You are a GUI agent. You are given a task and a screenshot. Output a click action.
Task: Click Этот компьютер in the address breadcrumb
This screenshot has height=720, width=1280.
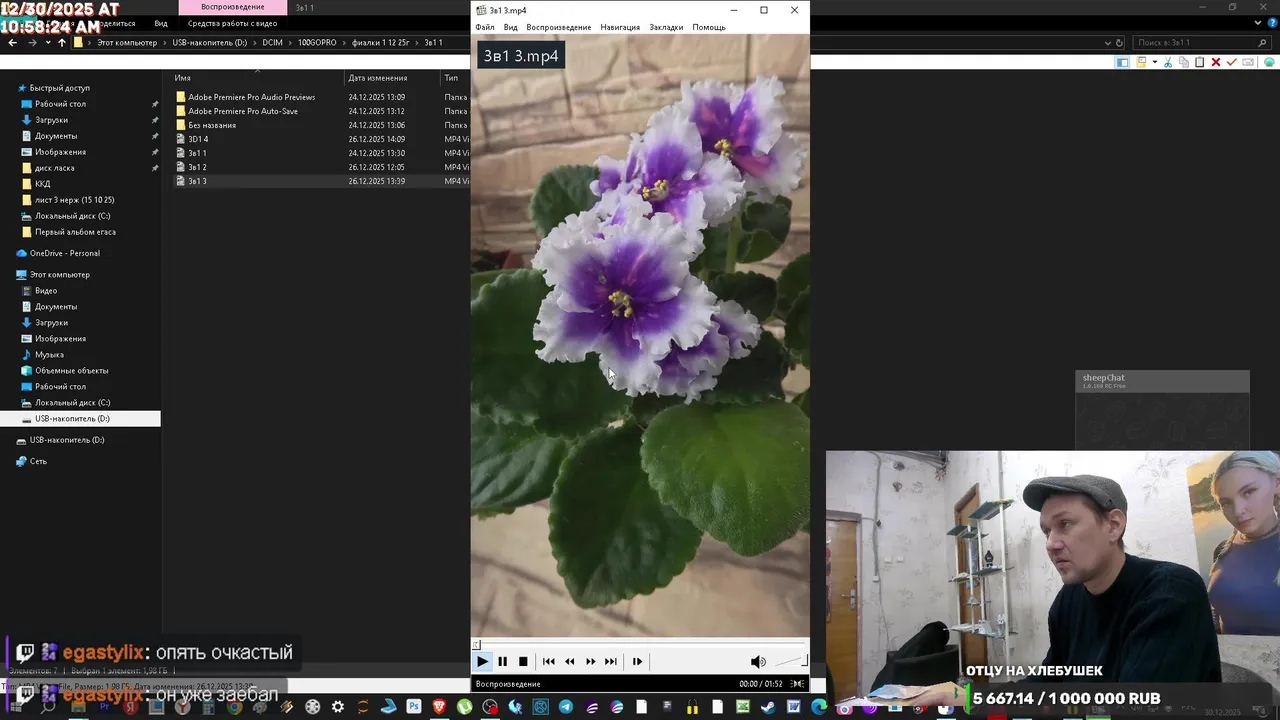[x=127, y=43]
